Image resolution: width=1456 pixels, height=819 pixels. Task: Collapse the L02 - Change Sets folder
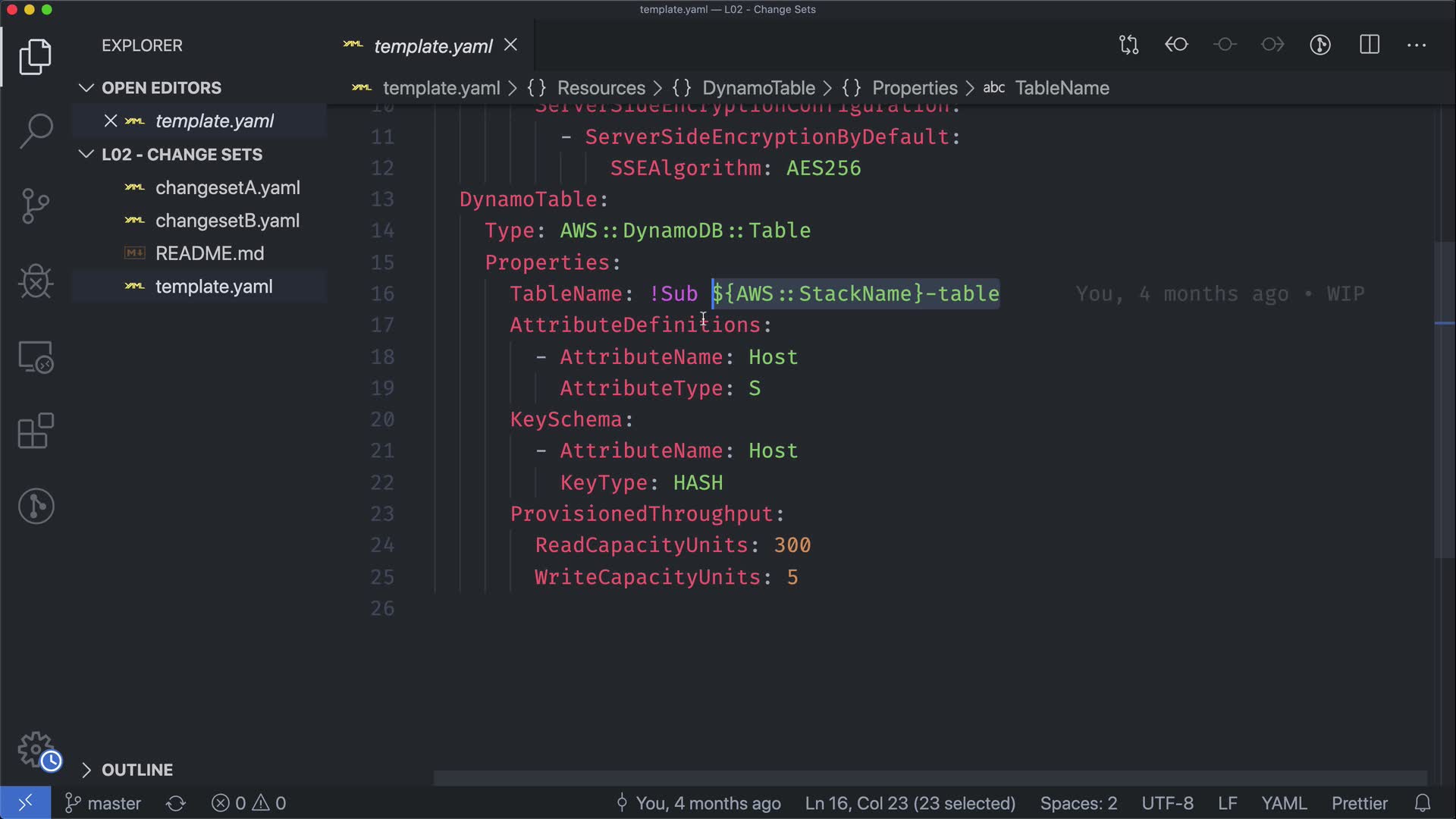pos(86,155)
